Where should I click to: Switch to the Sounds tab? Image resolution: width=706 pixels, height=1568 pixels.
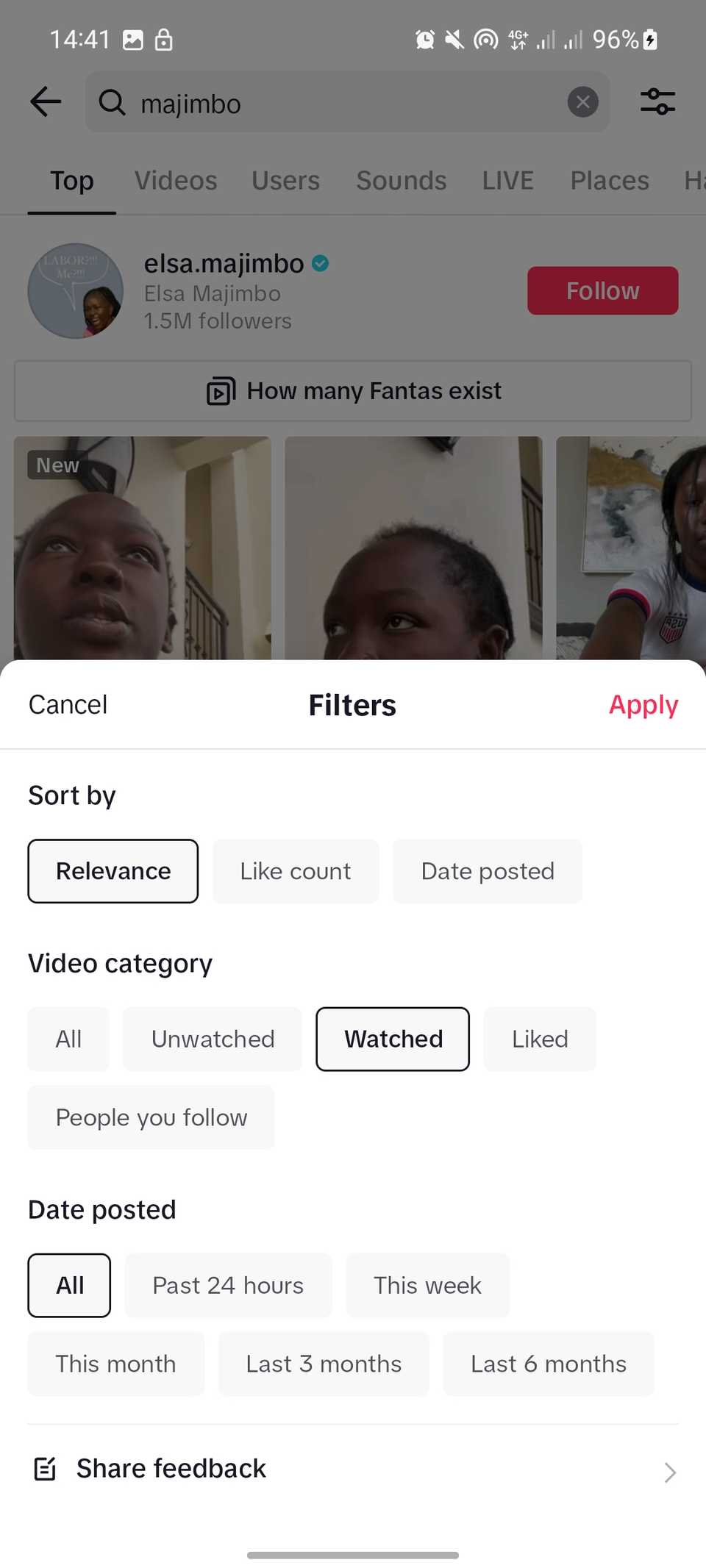tap(401, 180)
